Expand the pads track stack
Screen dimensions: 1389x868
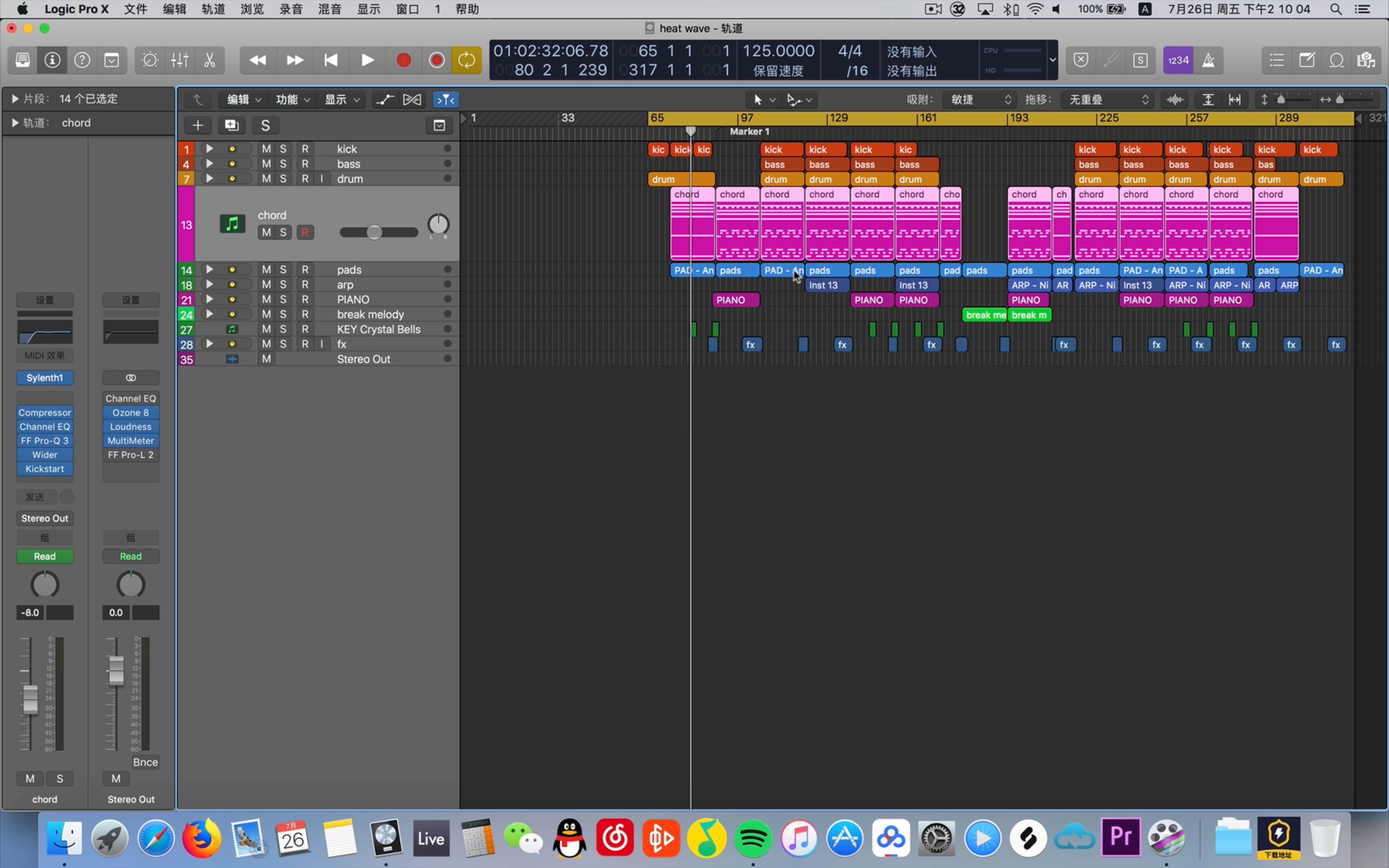[x=209, y=269]
